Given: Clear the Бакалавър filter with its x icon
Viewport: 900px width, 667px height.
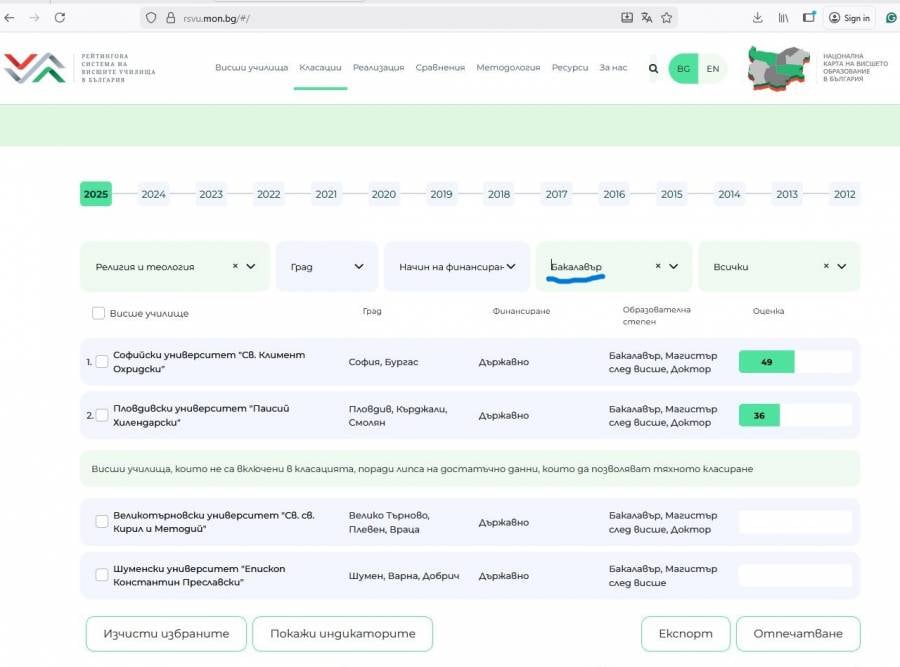Looking at the screenshot, I should click(x=657, y=266).
